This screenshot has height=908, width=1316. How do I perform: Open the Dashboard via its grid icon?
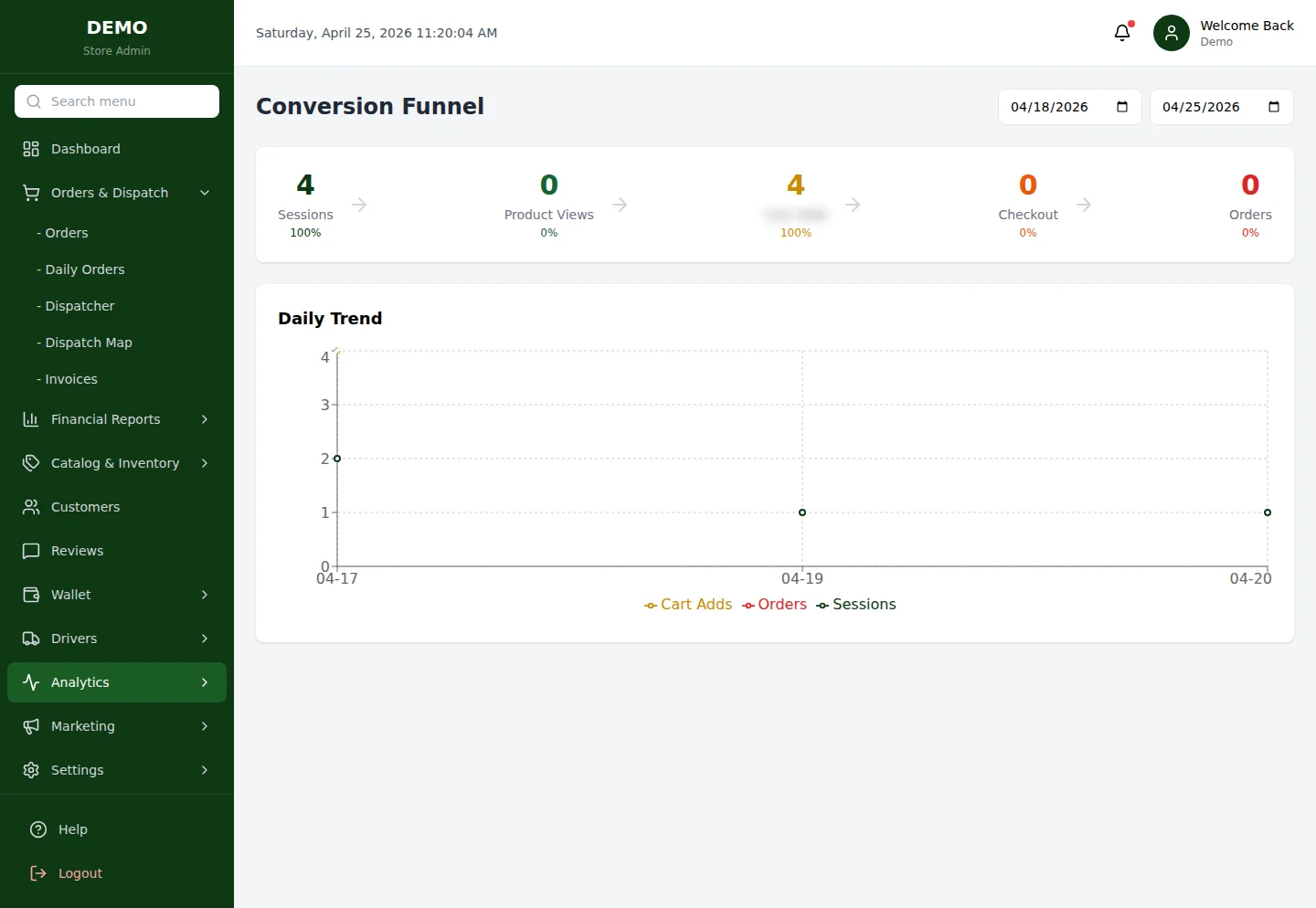pyautogui.click(x=30, y=148)
